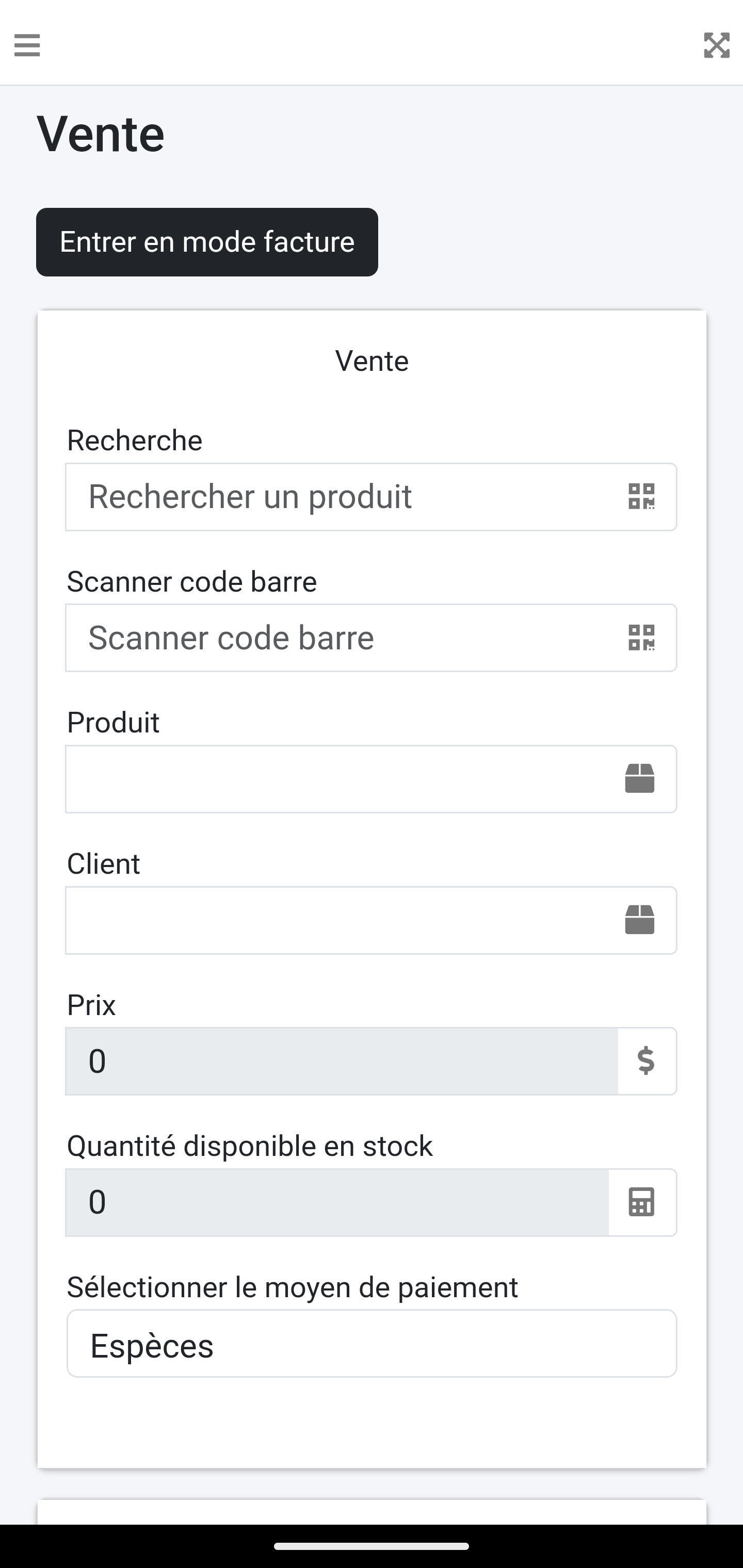Click the Quantité disponible en stock field
This screenshot has height=1568, width=743.
point(337,1202)
